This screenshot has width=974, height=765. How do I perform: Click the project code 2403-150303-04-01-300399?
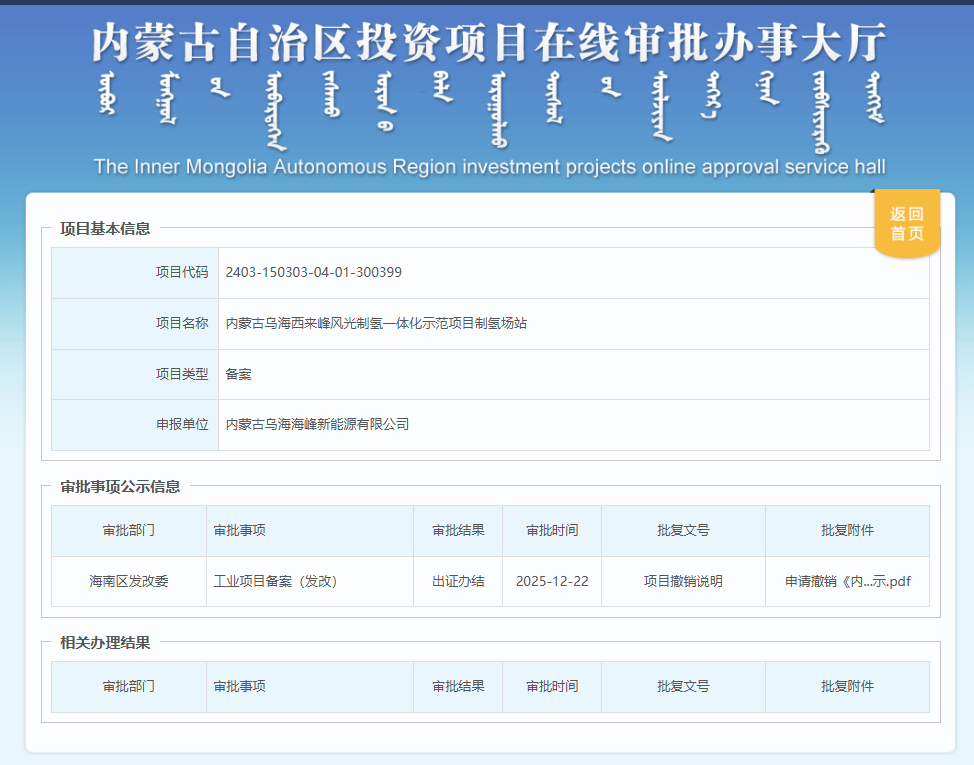pos(314,272)
